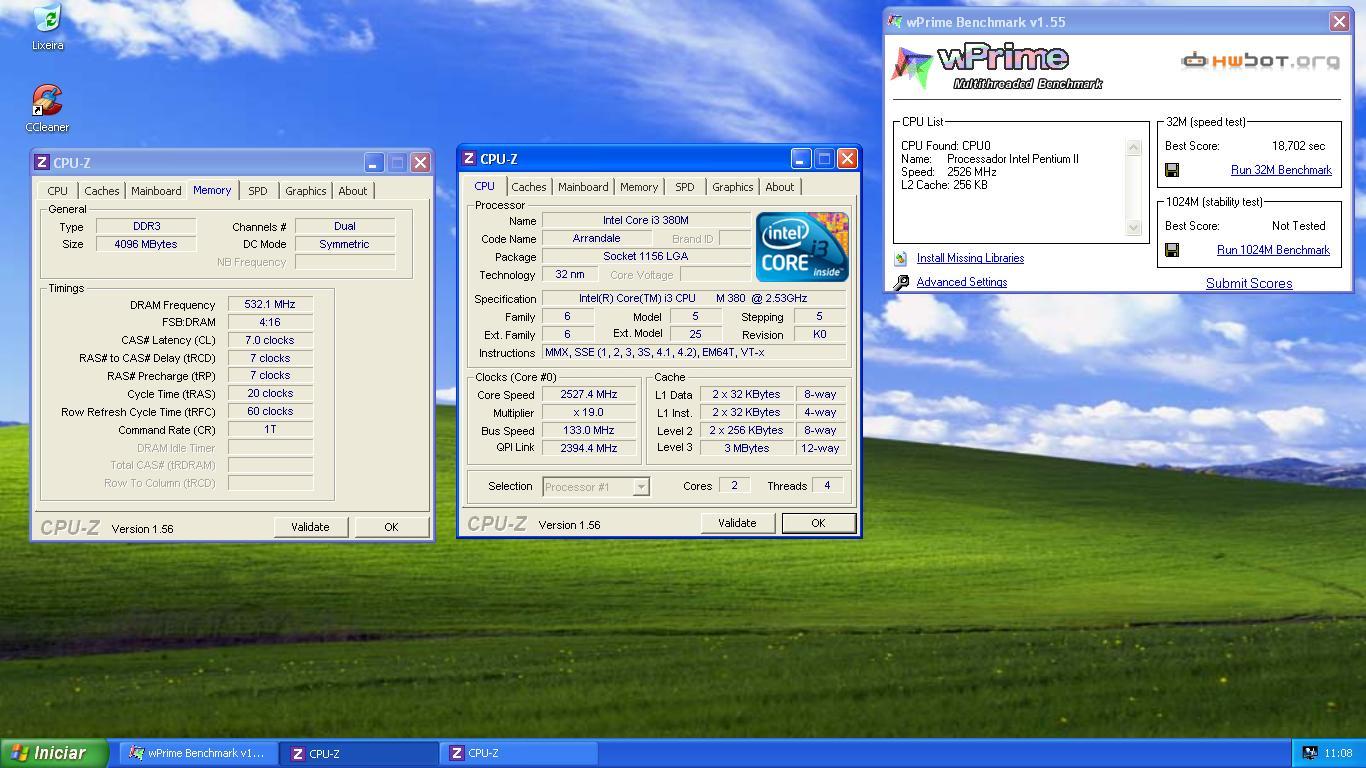The width and height of the screenshot is (1366, 768).
Task: Click the system tray icon near the clock
Action: pyautogui.click(x=1309, y=753)
